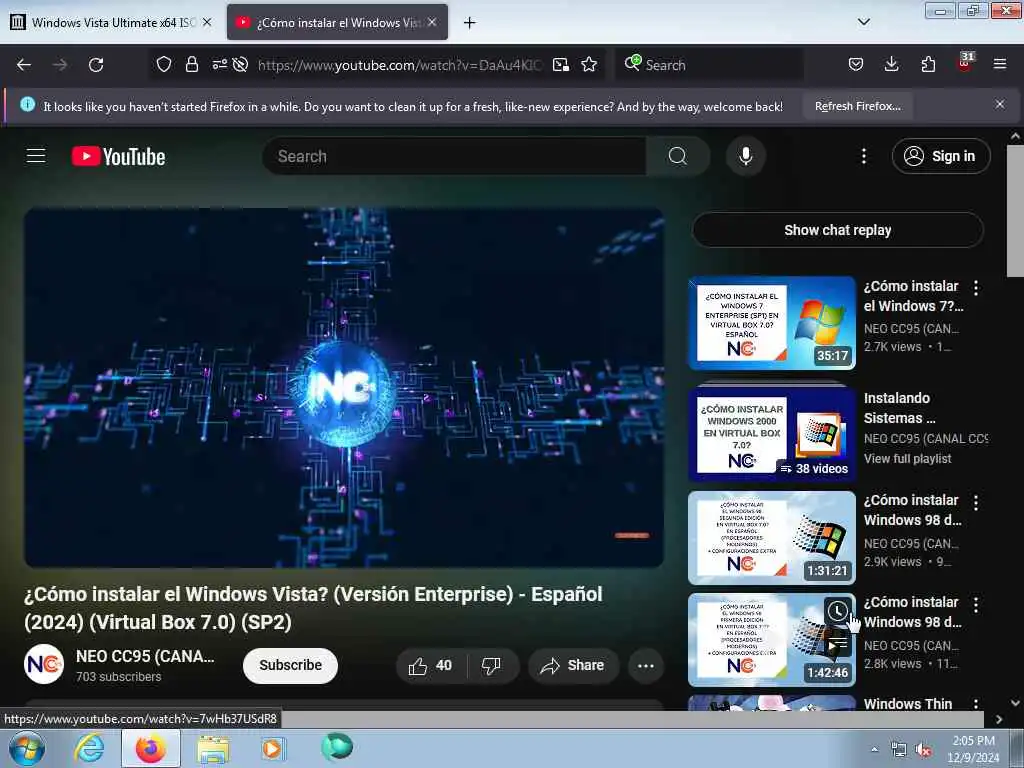Click the vertical scrollbar down arrow
1024x768 pixels.
point(1016,703)
